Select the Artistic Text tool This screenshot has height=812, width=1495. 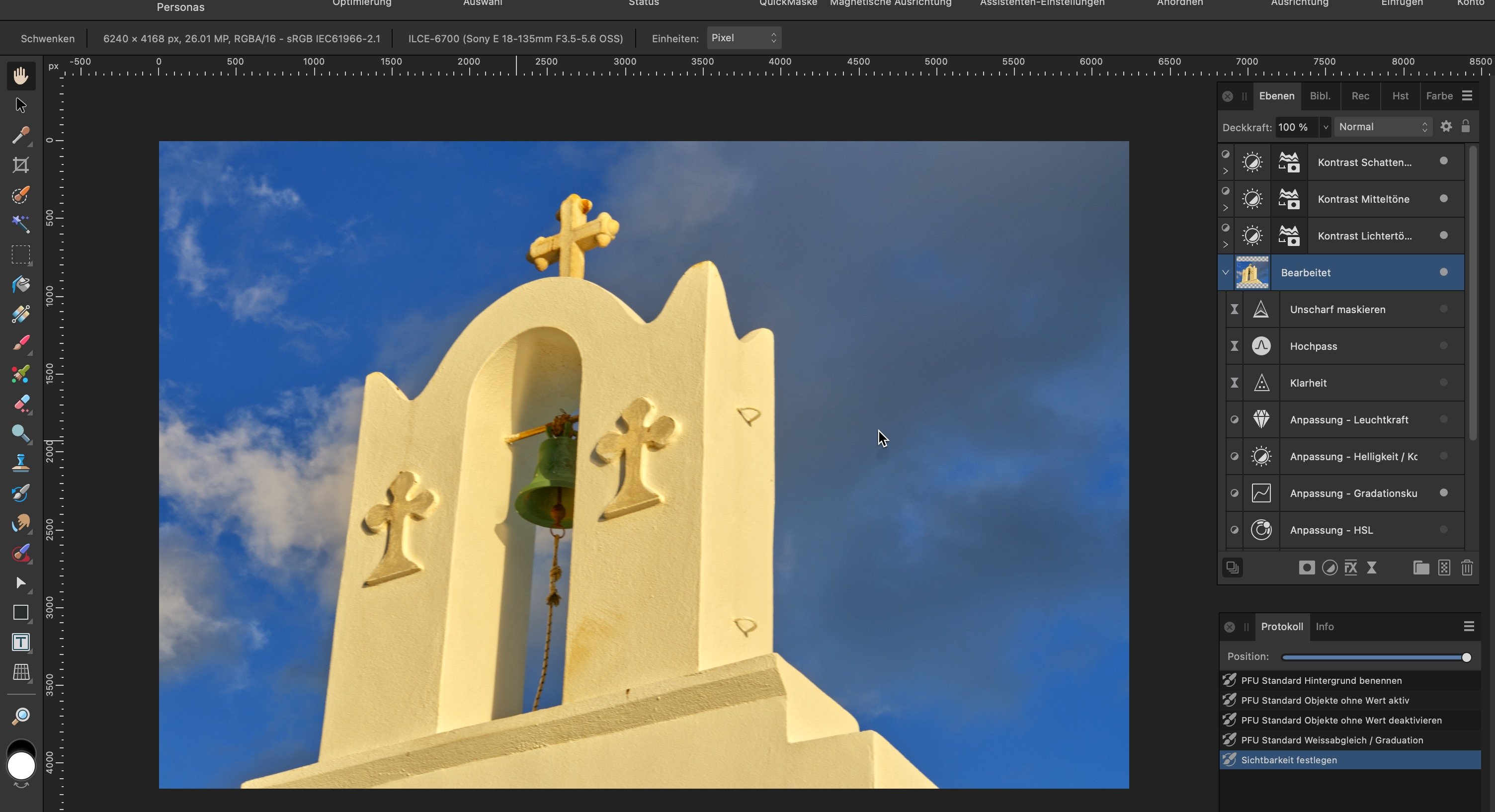tap(21, 642)
